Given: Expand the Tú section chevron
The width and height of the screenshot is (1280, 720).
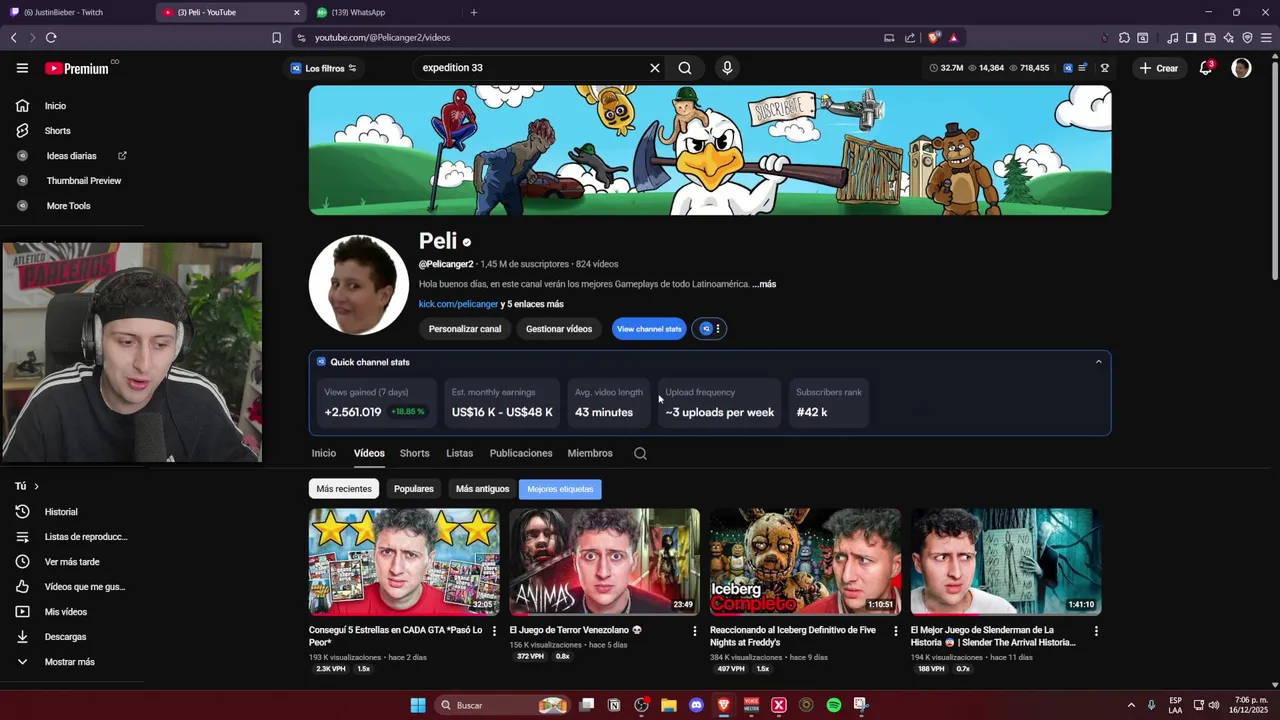Looking at the screenshot, I should point(36,486).
